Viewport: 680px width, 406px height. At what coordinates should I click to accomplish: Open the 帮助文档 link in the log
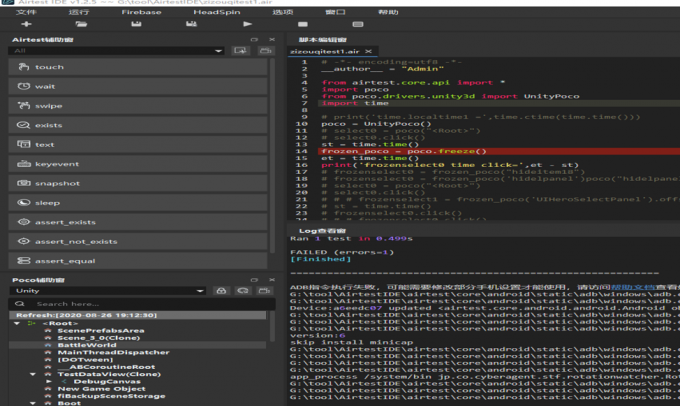(x=633, y=287)
